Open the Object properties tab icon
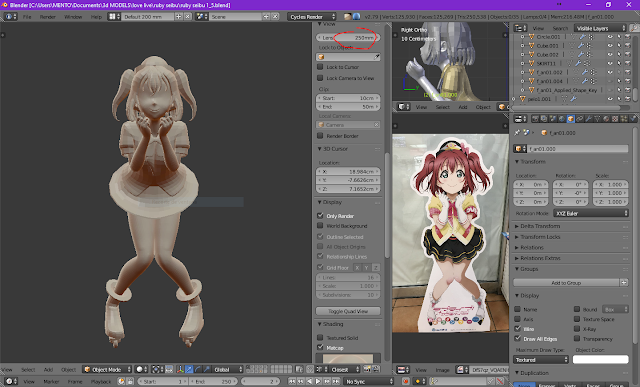640x387 pixels. (571, 119)
